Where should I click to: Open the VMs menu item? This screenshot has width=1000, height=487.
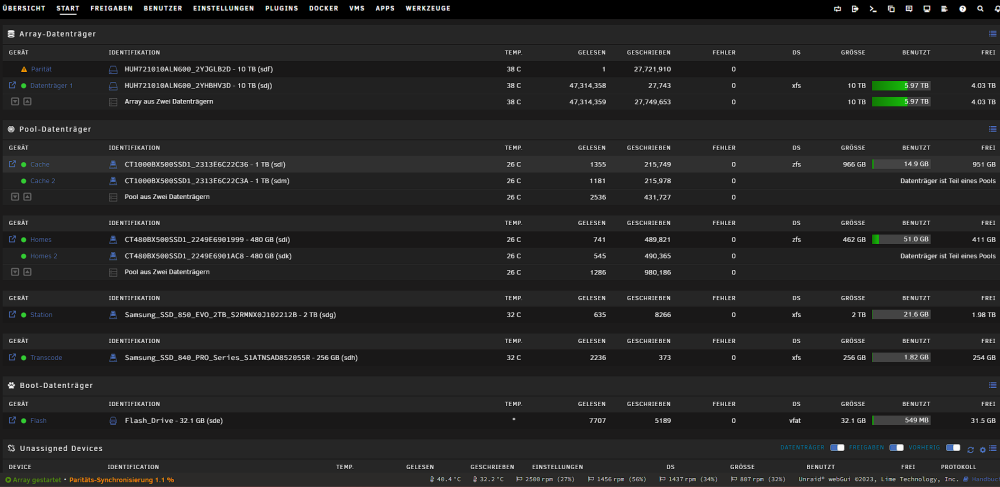(357, 8)
